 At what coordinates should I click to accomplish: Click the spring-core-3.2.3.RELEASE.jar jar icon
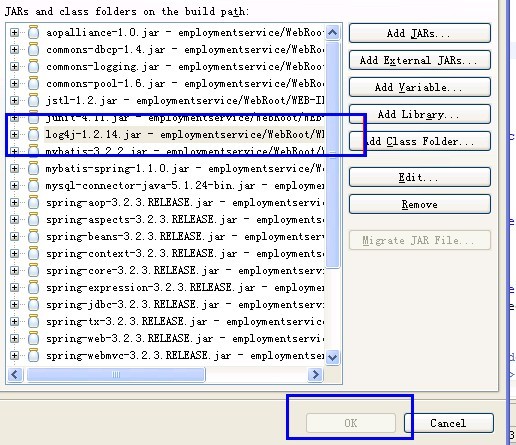33,270
